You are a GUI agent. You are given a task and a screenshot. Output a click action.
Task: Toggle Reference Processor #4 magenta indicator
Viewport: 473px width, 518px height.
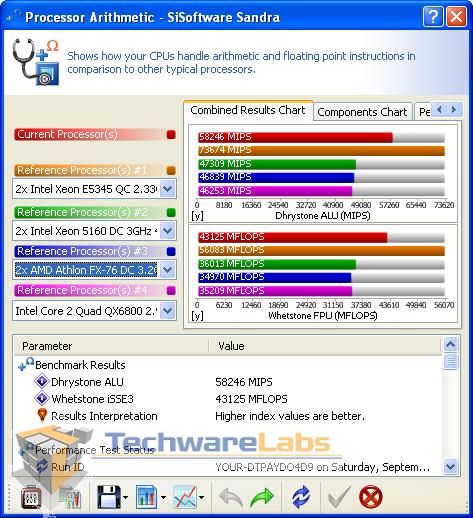pos(171,291)
